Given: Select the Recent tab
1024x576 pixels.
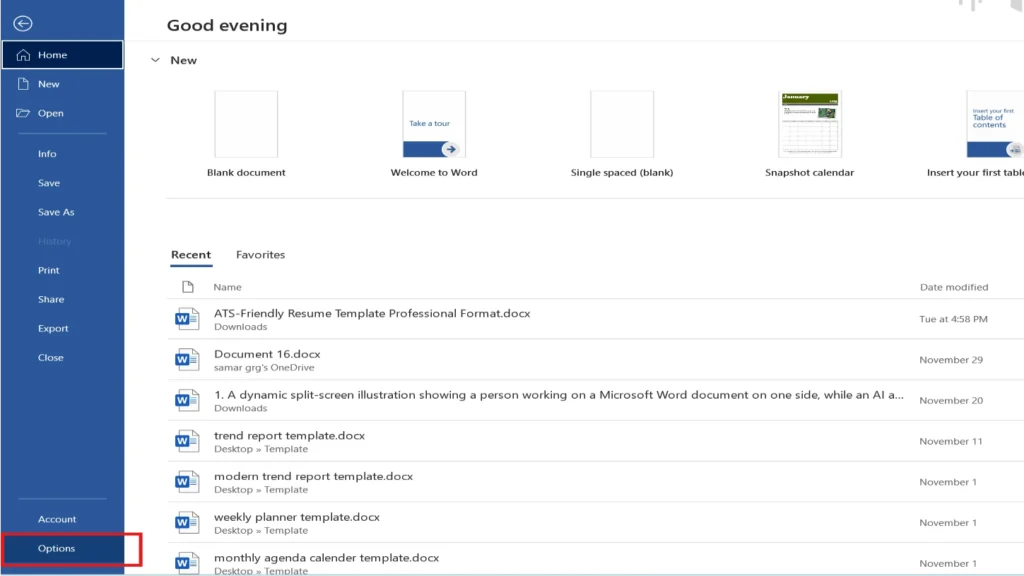Looking at the screenshot, I should [x=191, y=255].
